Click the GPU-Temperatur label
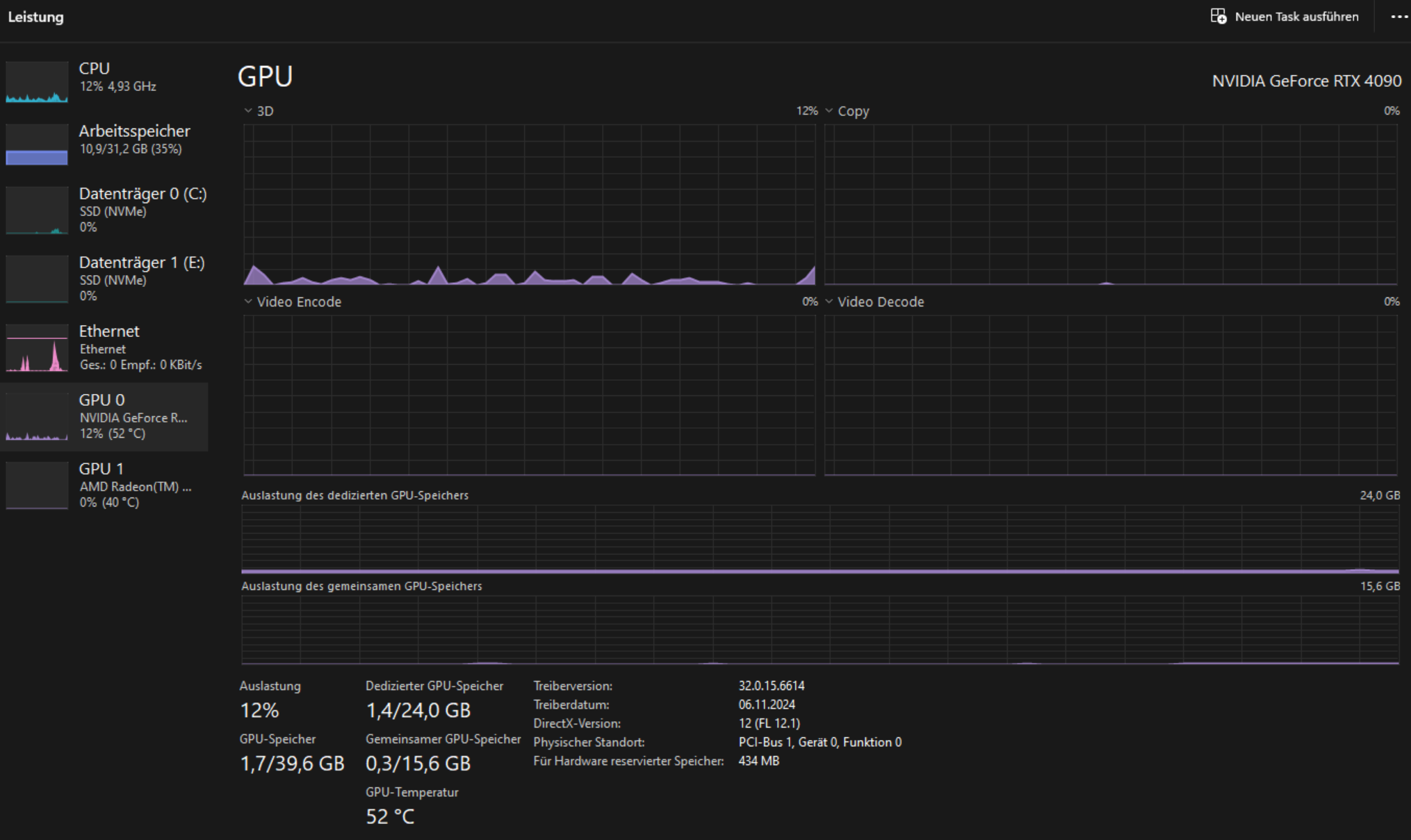The image size is (1411, 840). coord(412,792)
